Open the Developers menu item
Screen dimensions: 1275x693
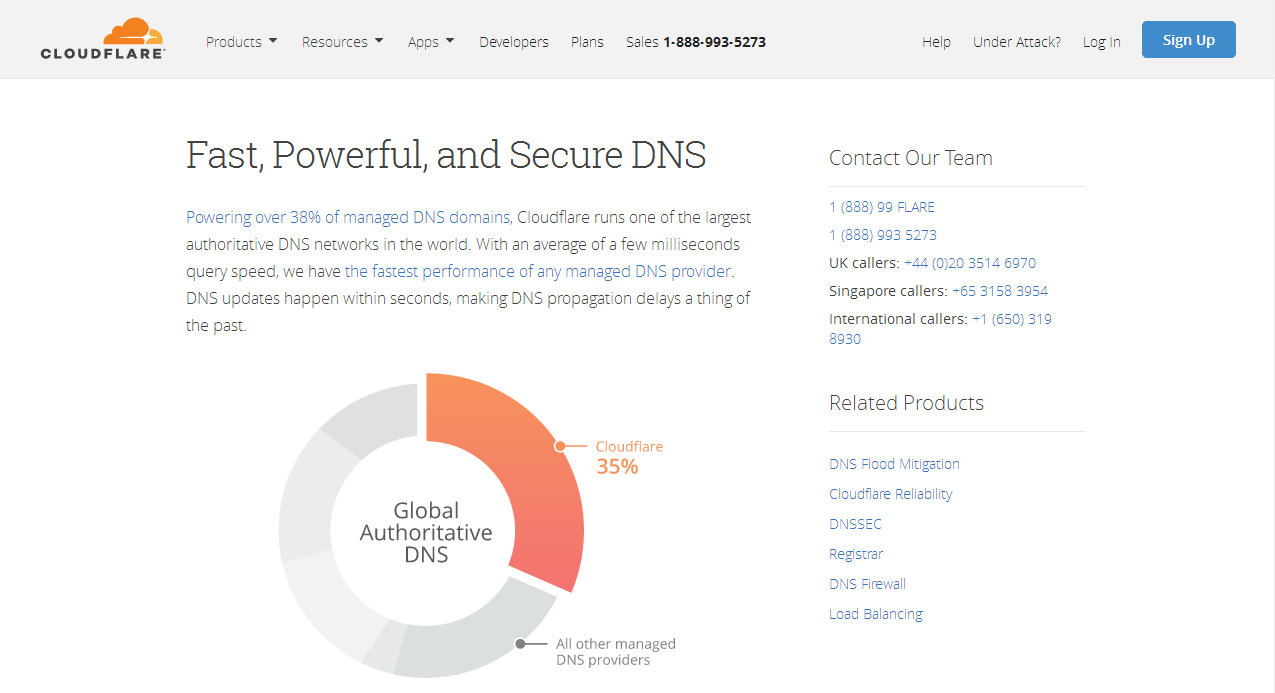click(514, 42)
